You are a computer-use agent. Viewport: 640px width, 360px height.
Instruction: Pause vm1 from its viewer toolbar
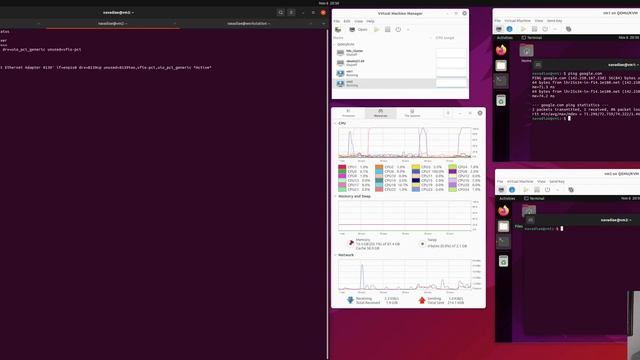(534, 29)
